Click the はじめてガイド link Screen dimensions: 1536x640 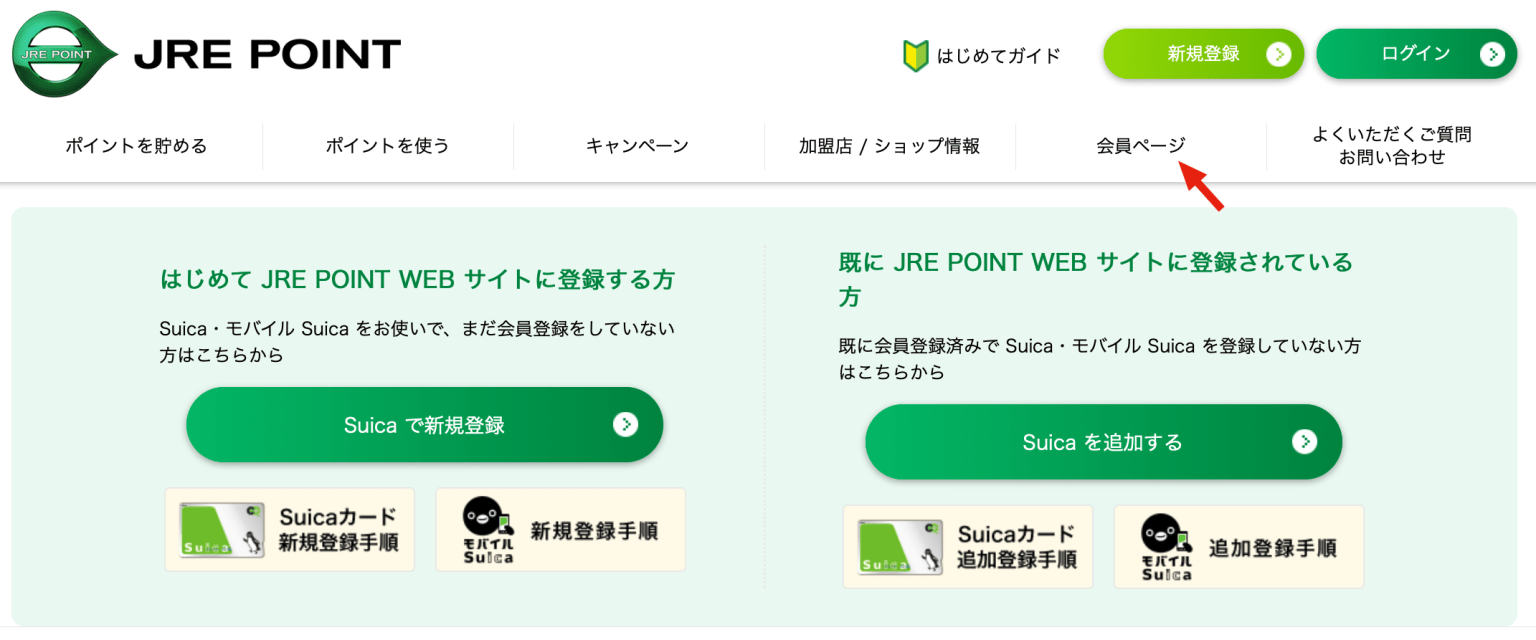(x=981, y=55)
